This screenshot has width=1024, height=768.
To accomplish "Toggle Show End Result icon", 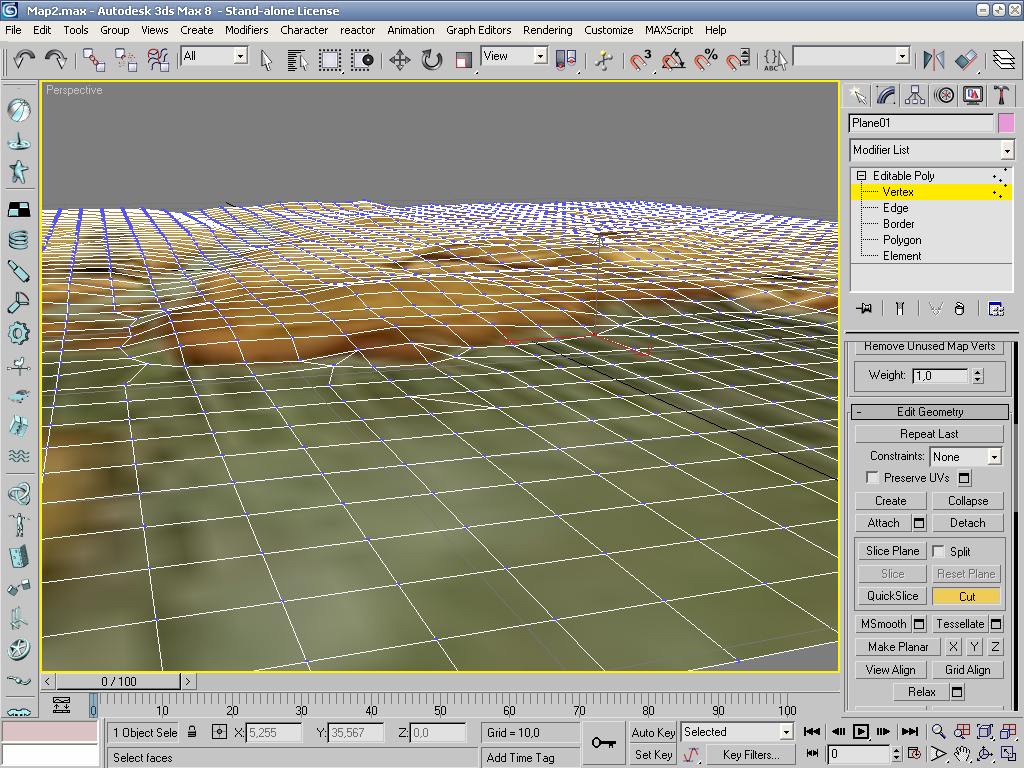I will (899, 308).
